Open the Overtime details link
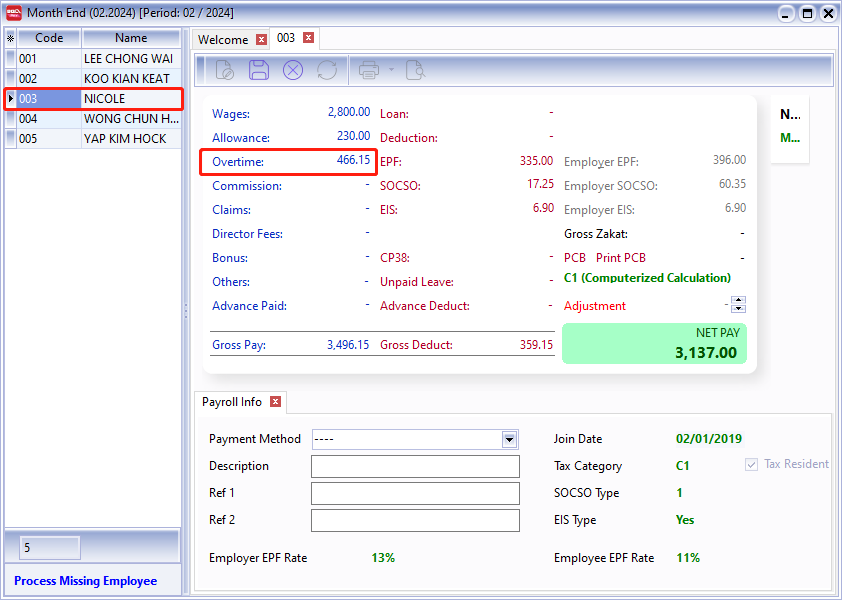The height and width of the screenshot is (600, 842). pyautogui.click(x=236, y=162)
